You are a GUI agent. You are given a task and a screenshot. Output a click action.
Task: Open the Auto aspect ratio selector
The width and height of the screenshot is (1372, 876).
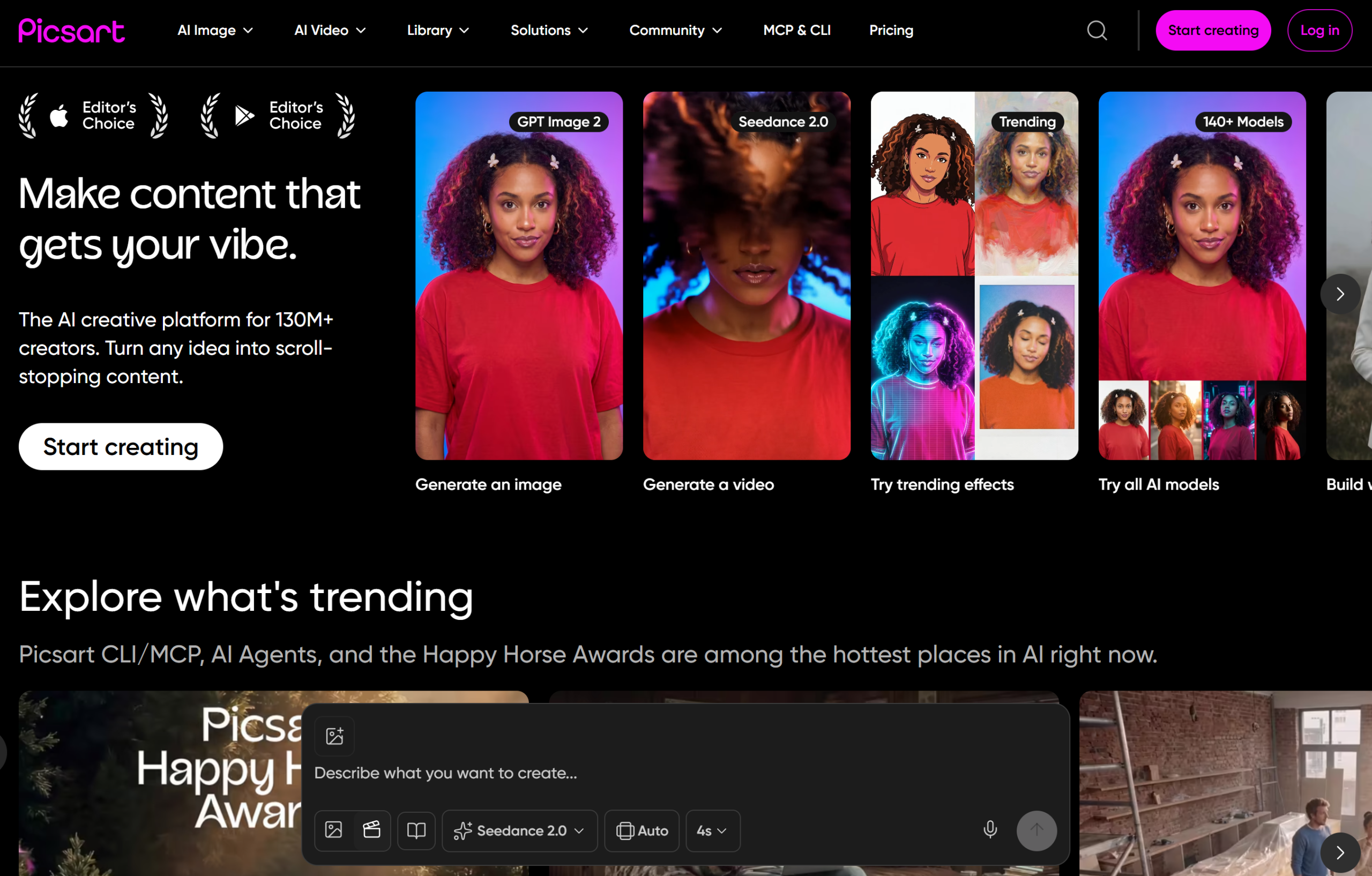tap(642, 830)
